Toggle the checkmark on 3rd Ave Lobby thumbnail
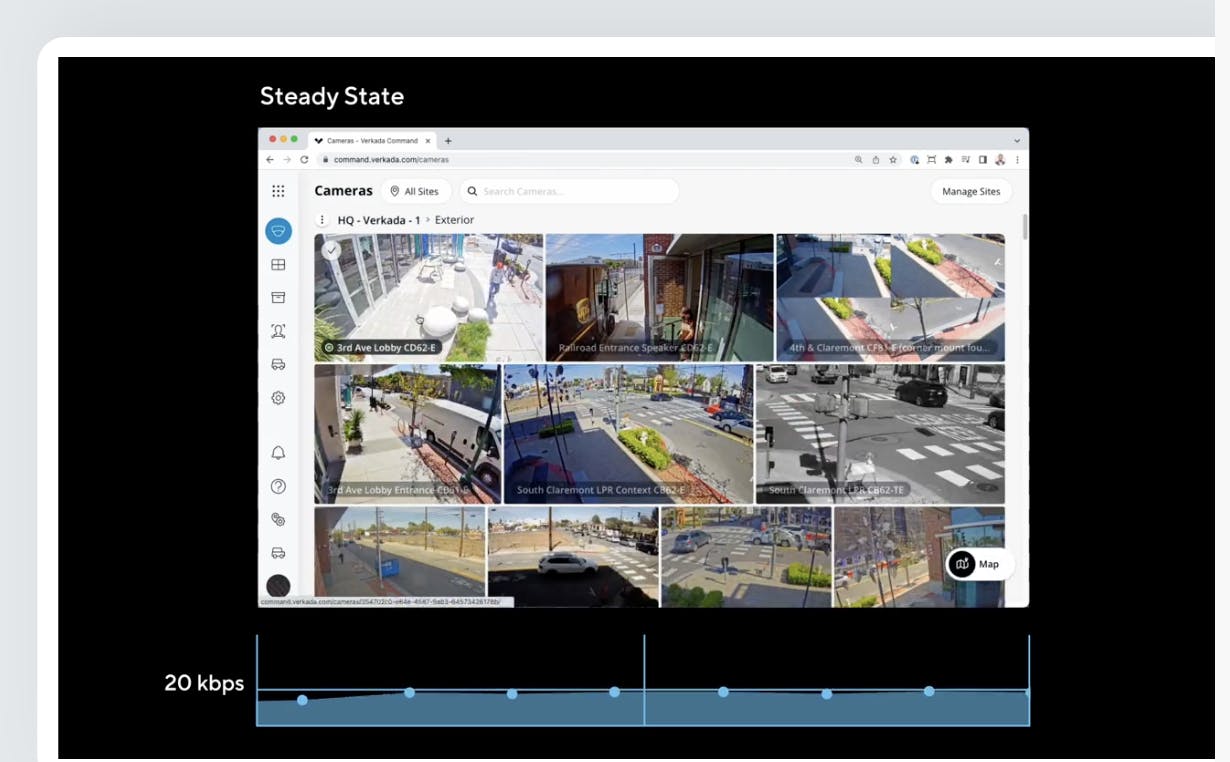This screenshot has width=1230, height=762. [331, 250]
